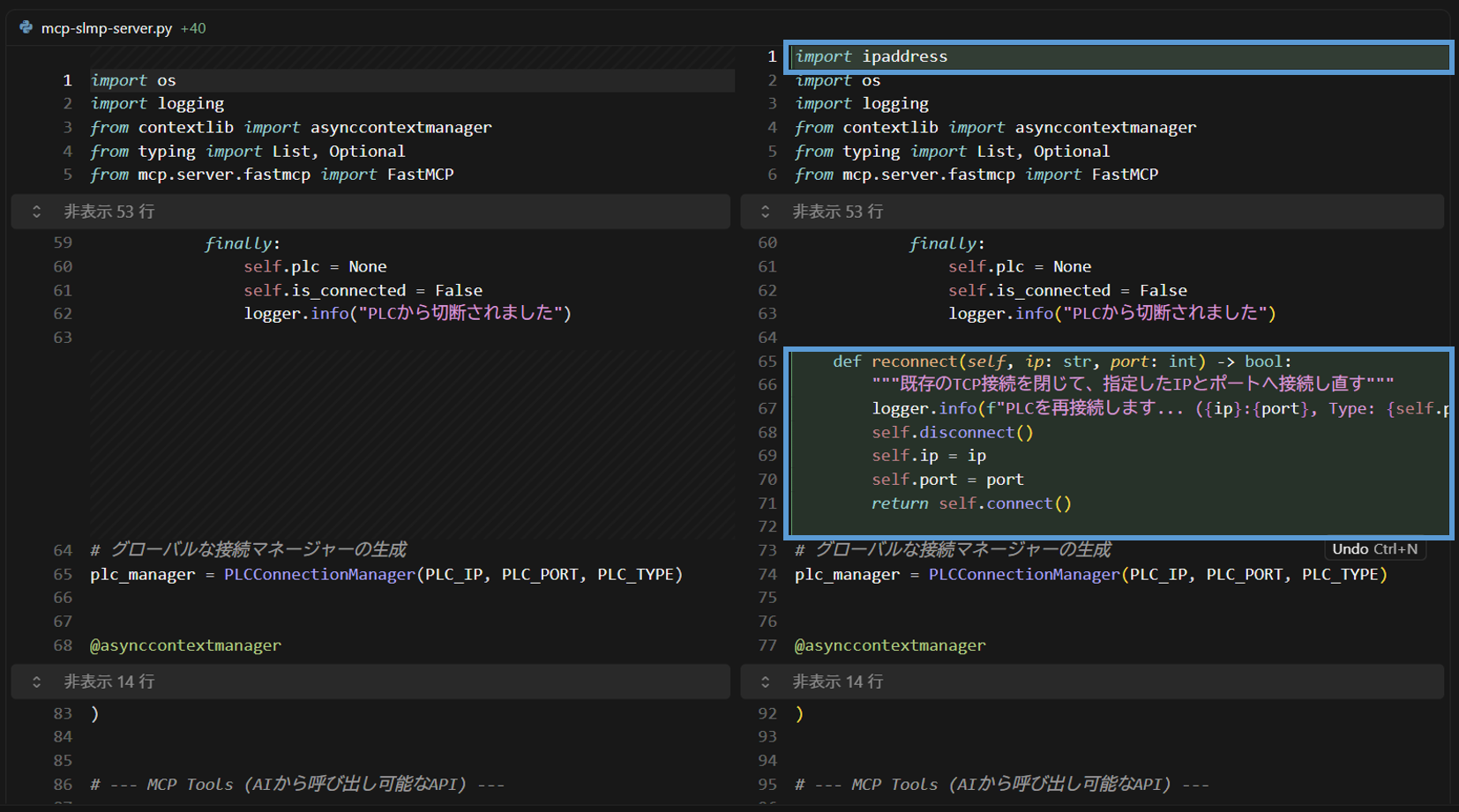
Task: Expand the hidden 53 lines in right pane
Action: click(1092, 212)
